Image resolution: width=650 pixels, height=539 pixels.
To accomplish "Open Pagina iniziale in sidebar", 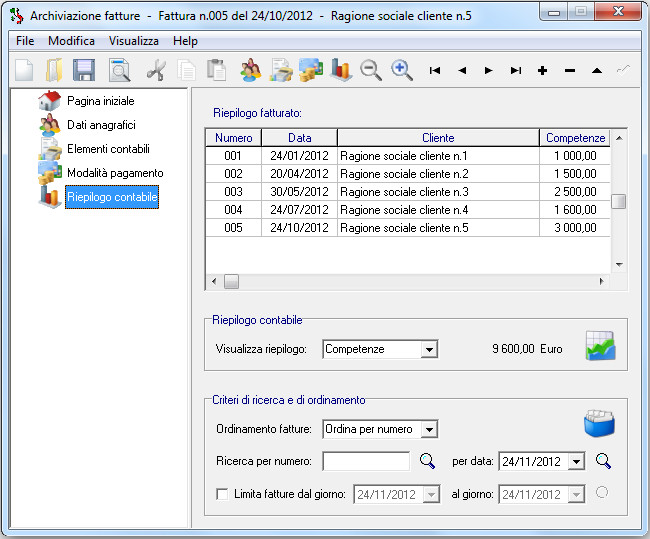I will pos(101,101).
